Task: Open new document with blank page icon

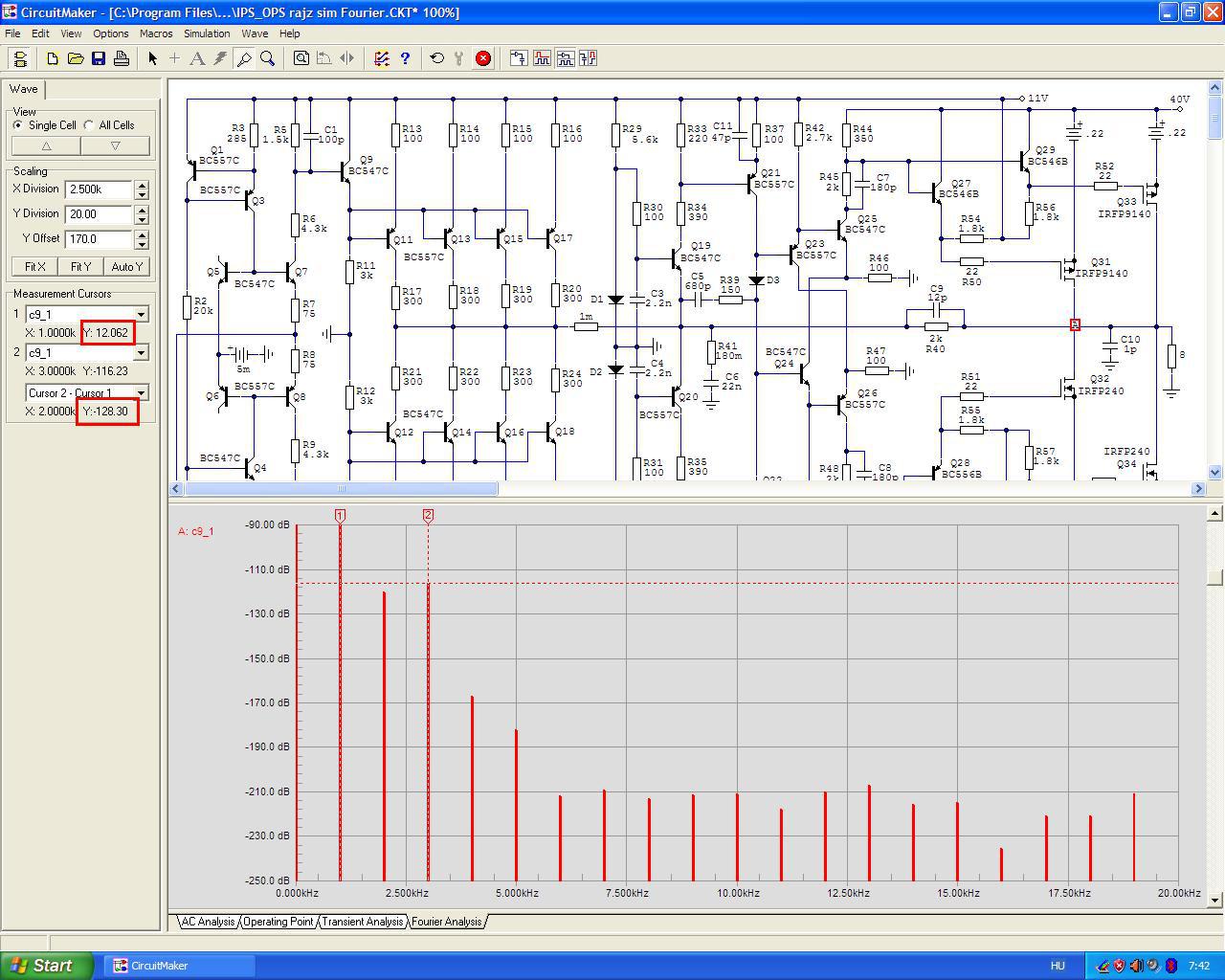Action: [53, 58]
